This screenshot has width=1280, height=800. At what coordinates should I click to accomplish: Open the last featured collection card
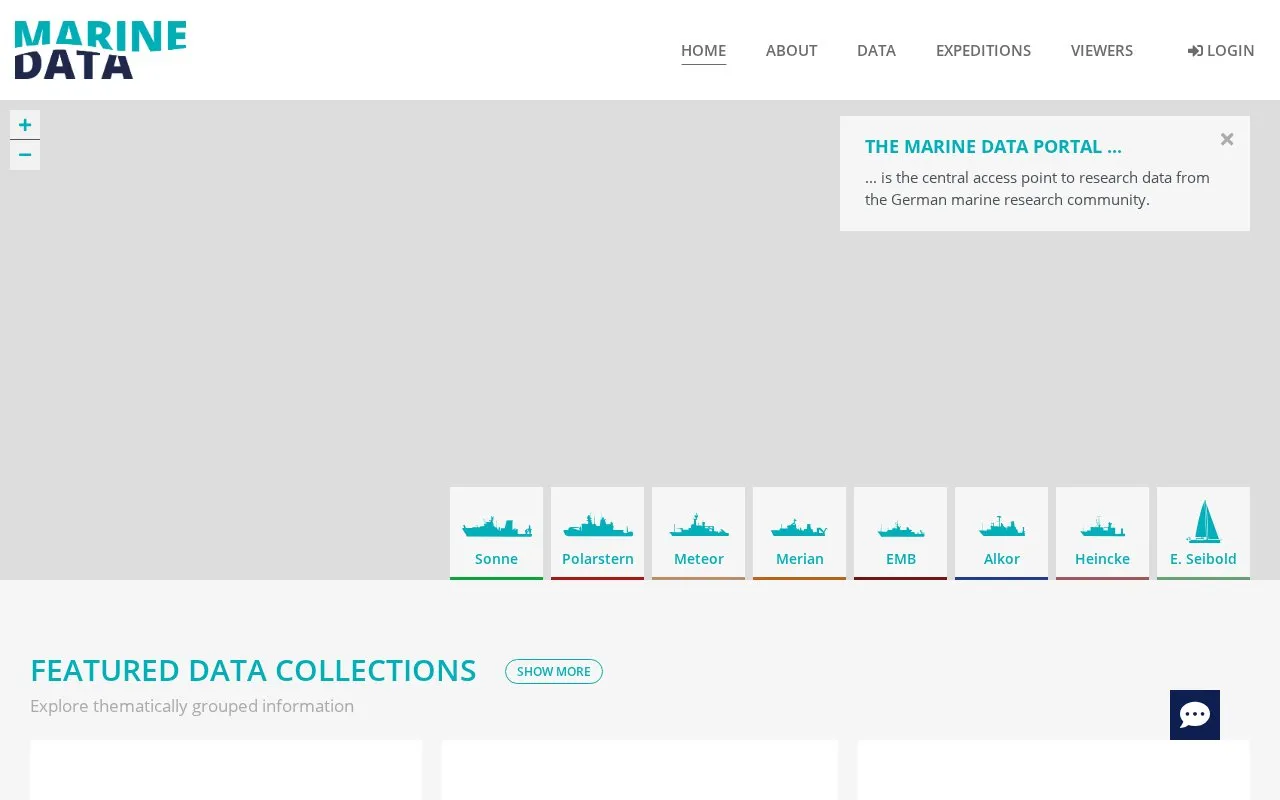coord(1054,770)
